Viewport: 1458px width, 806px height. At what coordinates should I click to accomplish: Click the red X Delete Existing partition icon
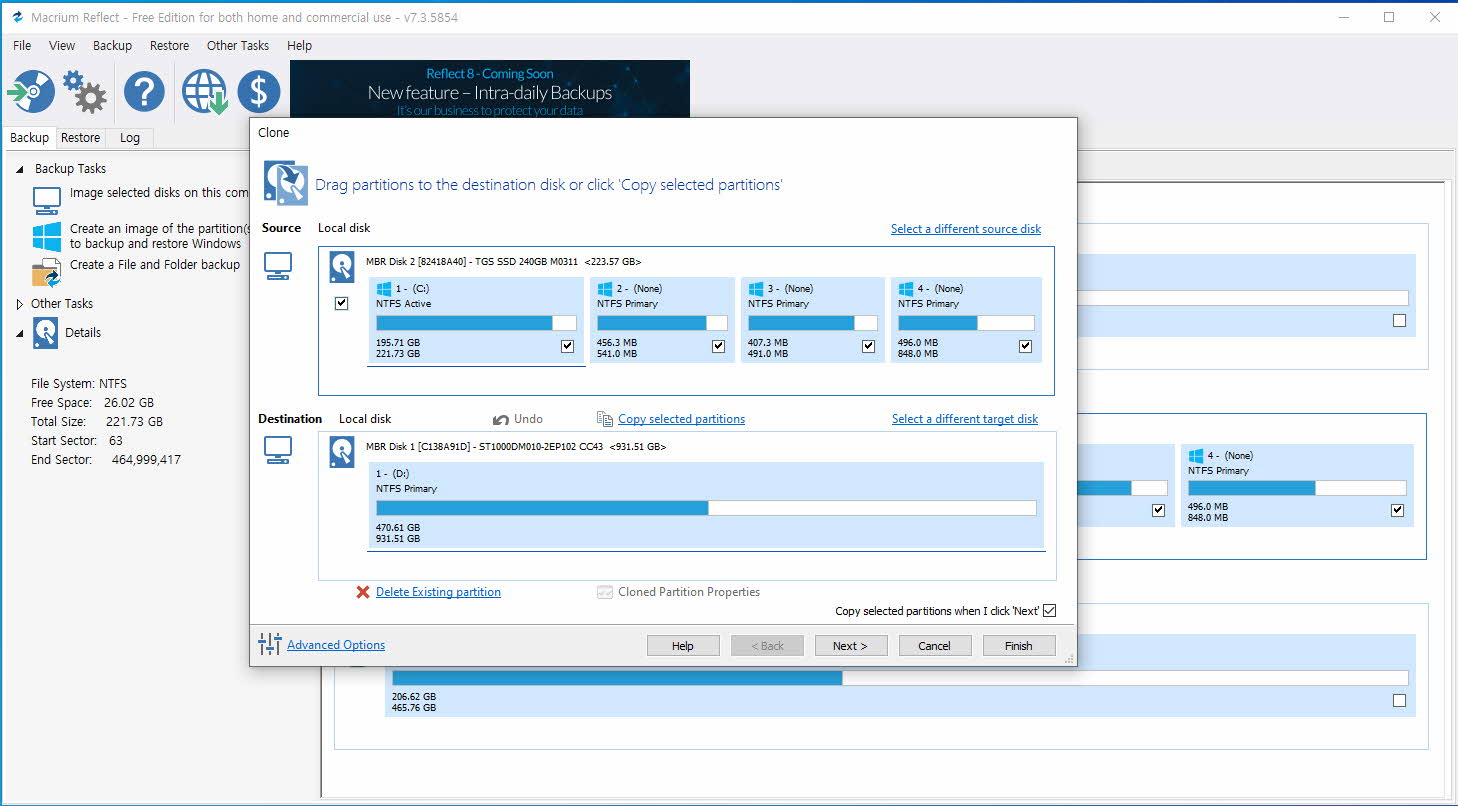tap(363, 592)
